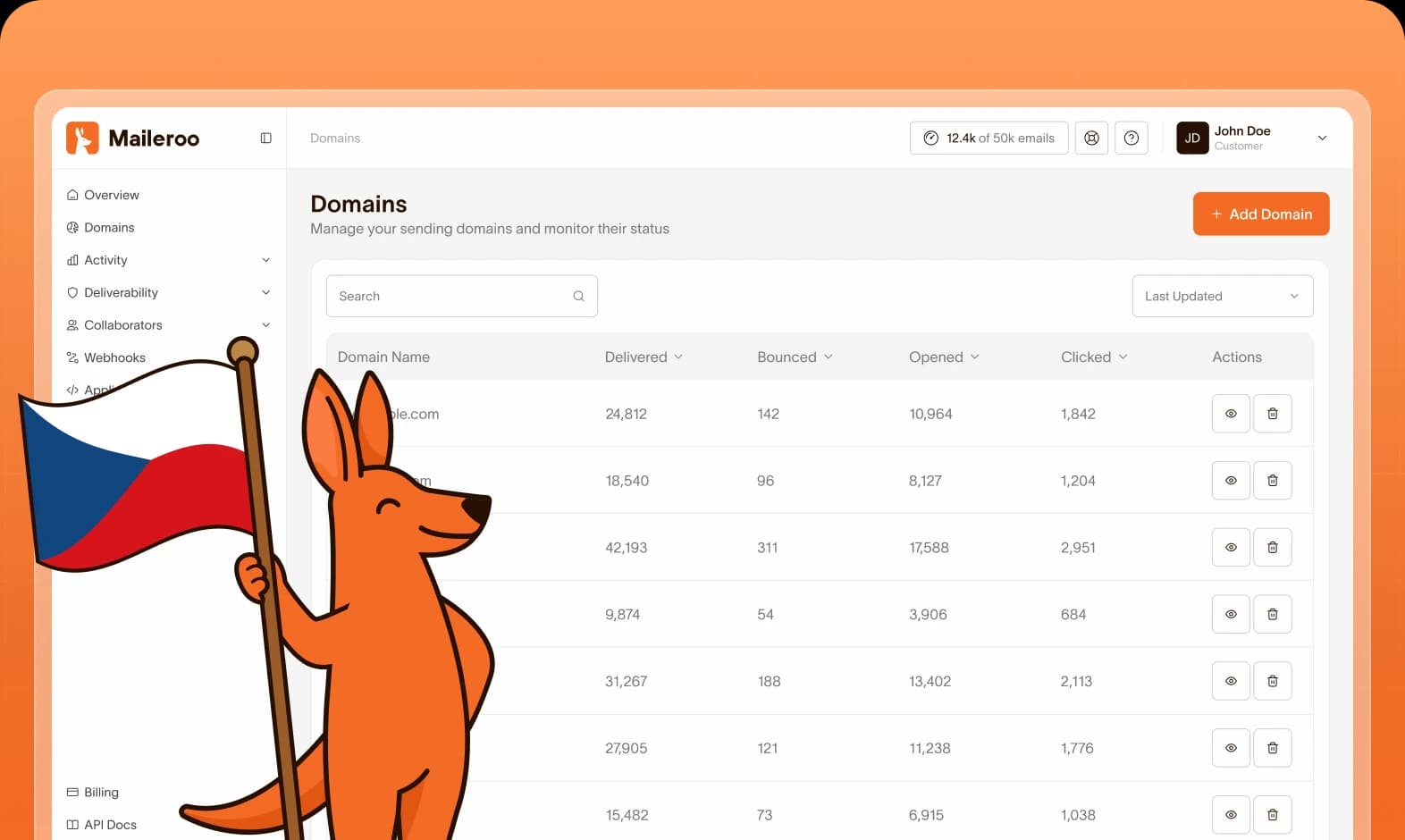1405x840 pixels.
Task: Open the John Doe account menu chevron
Action: point(1322,138)
